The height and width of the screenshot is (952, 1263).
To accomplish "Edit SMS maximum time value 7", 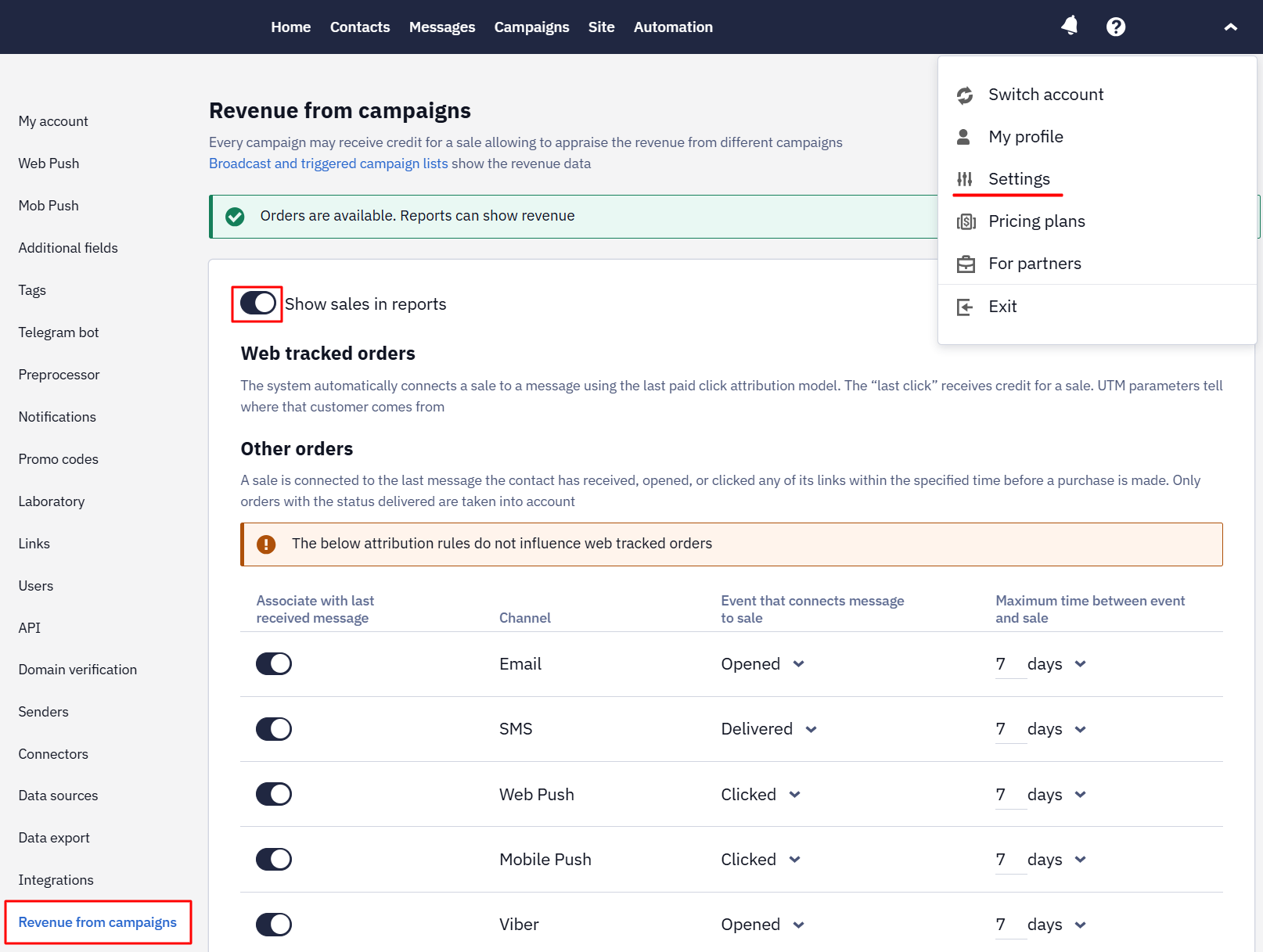I will (x=1010, y=729).
